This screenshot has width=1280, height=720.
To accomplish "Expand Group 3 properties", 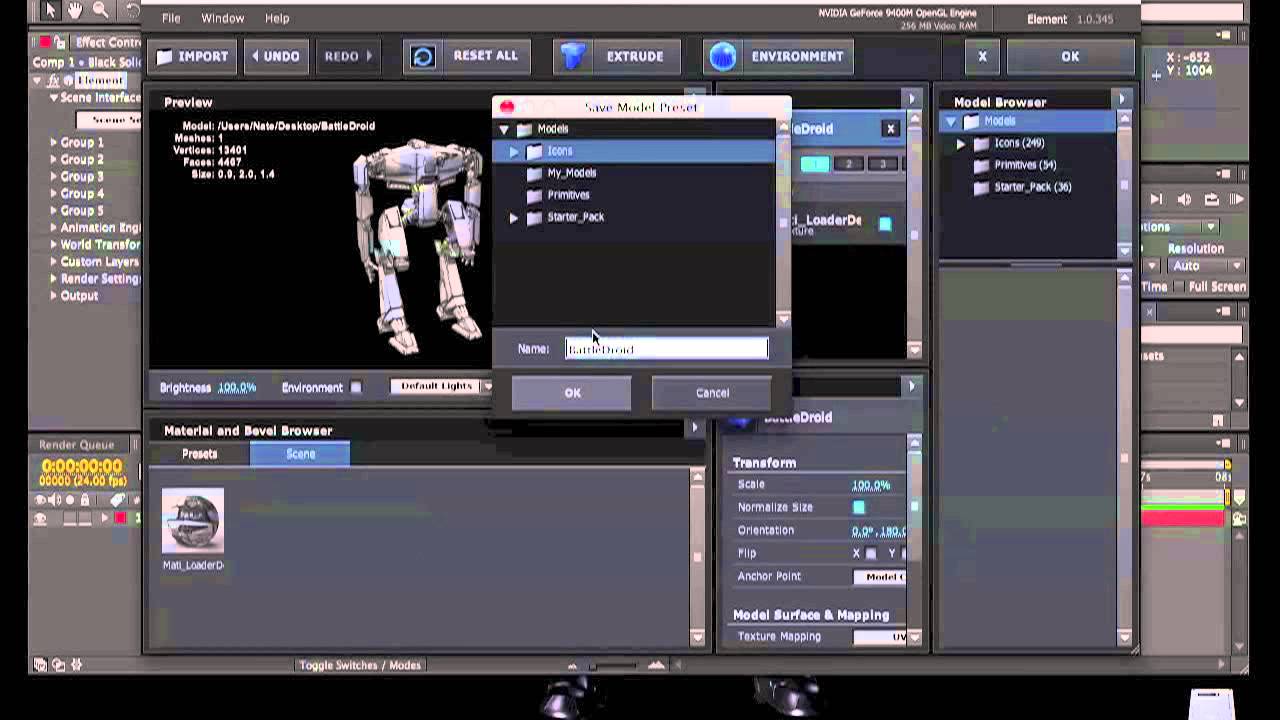I will click(53, 176).
